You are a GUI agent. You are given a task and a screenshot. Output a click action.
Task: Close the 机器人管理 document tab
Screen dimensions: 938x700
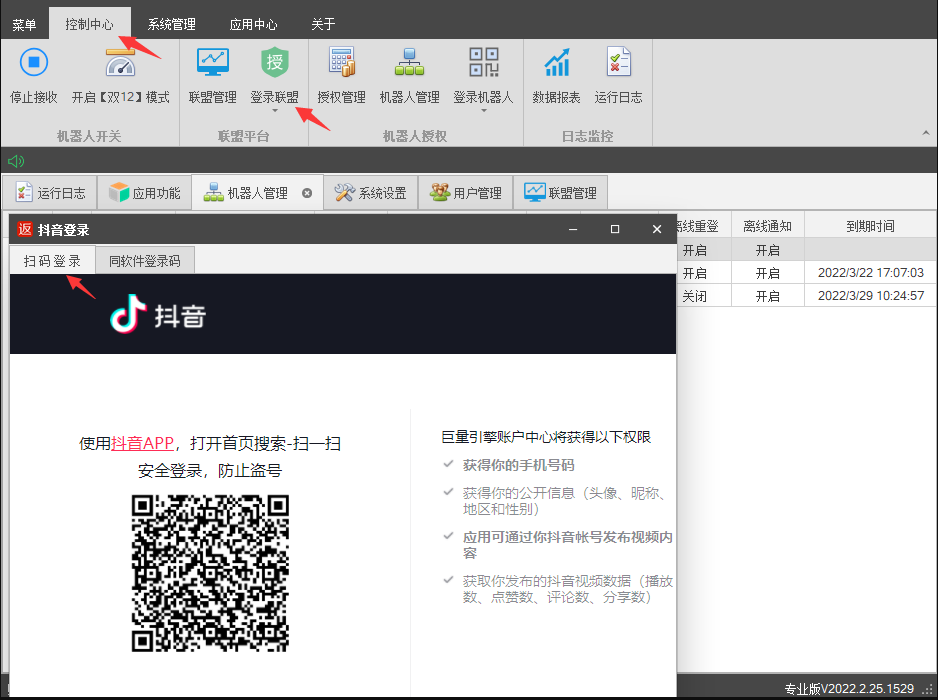(x=307, y=193)
